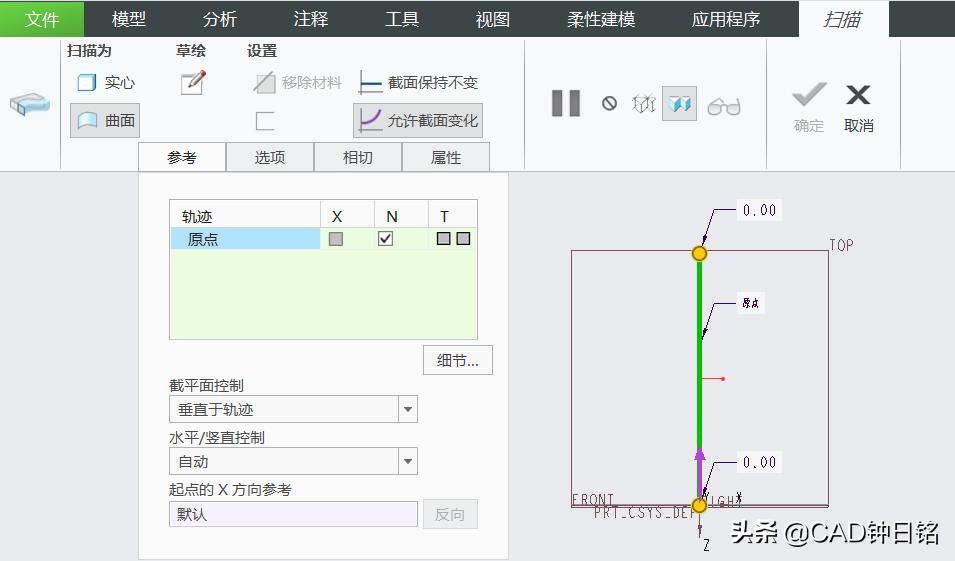Click the thin feature icon under 移除材料
Image resolution: width=955 pixels, height=561 pixels.
[x=264, y=121]
